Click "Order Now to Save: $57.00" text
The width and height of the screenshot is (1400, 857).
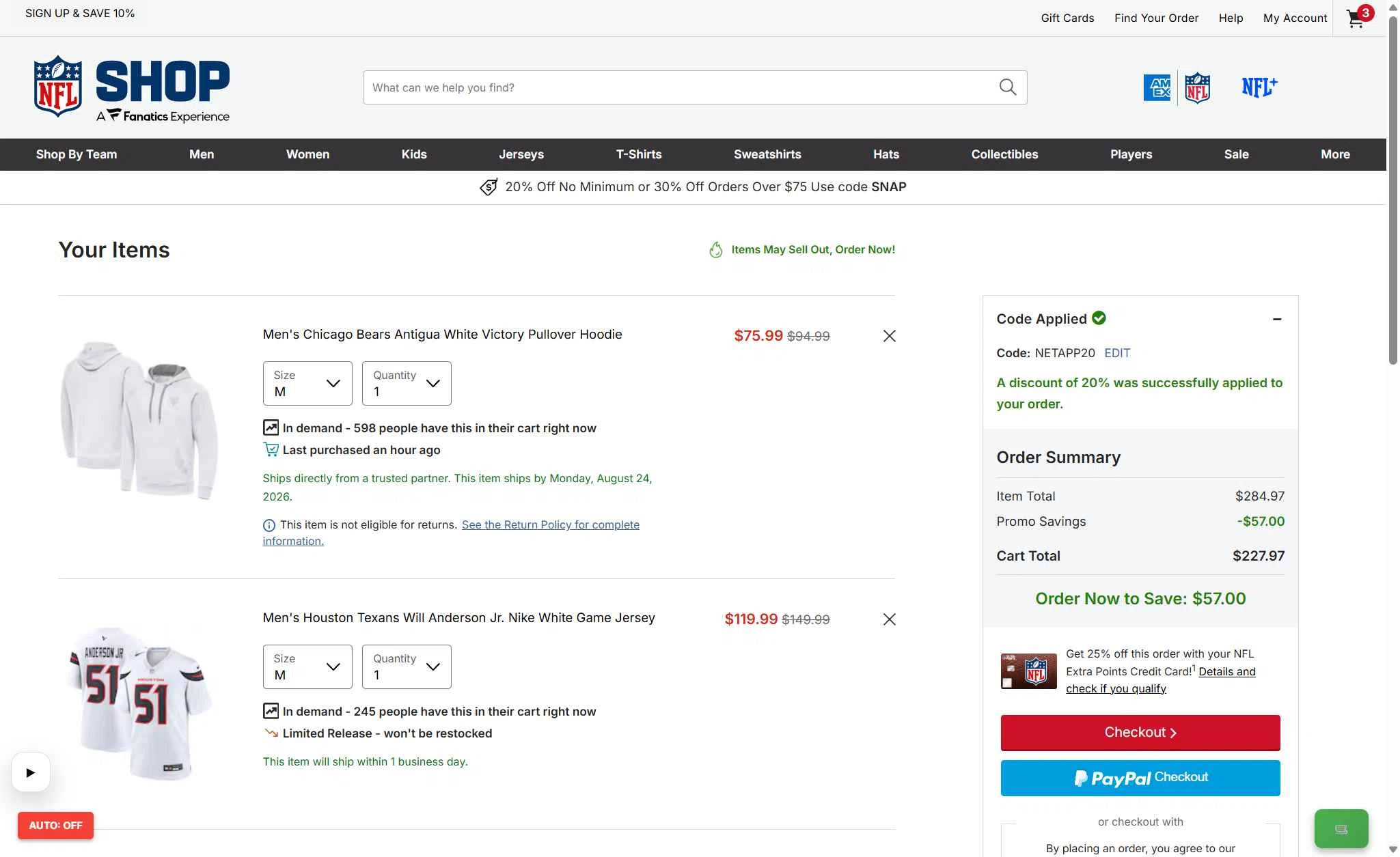pos(1140,599)
